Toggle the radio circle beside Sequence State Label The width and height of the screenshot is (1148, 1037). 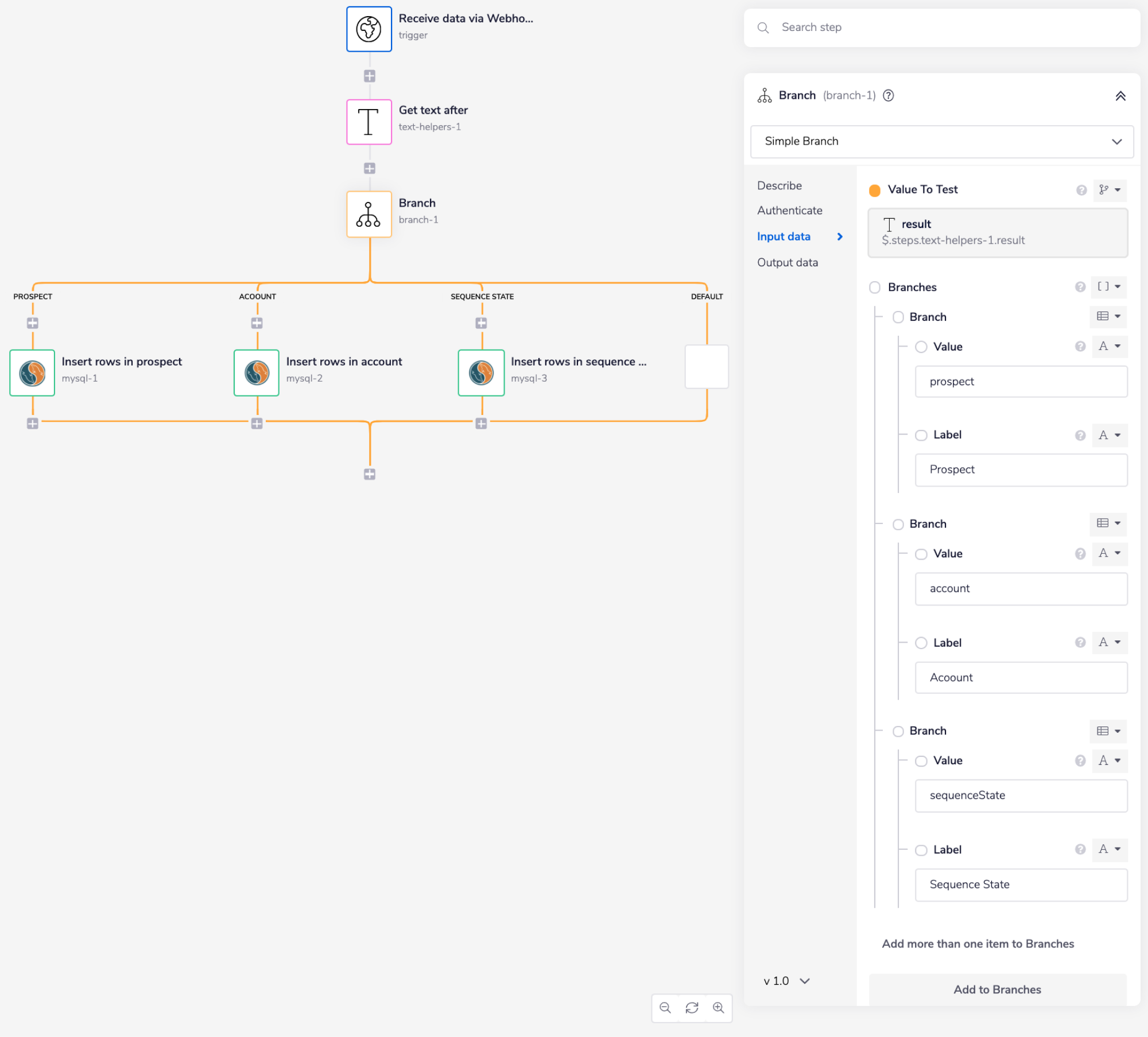pos(921,850)
